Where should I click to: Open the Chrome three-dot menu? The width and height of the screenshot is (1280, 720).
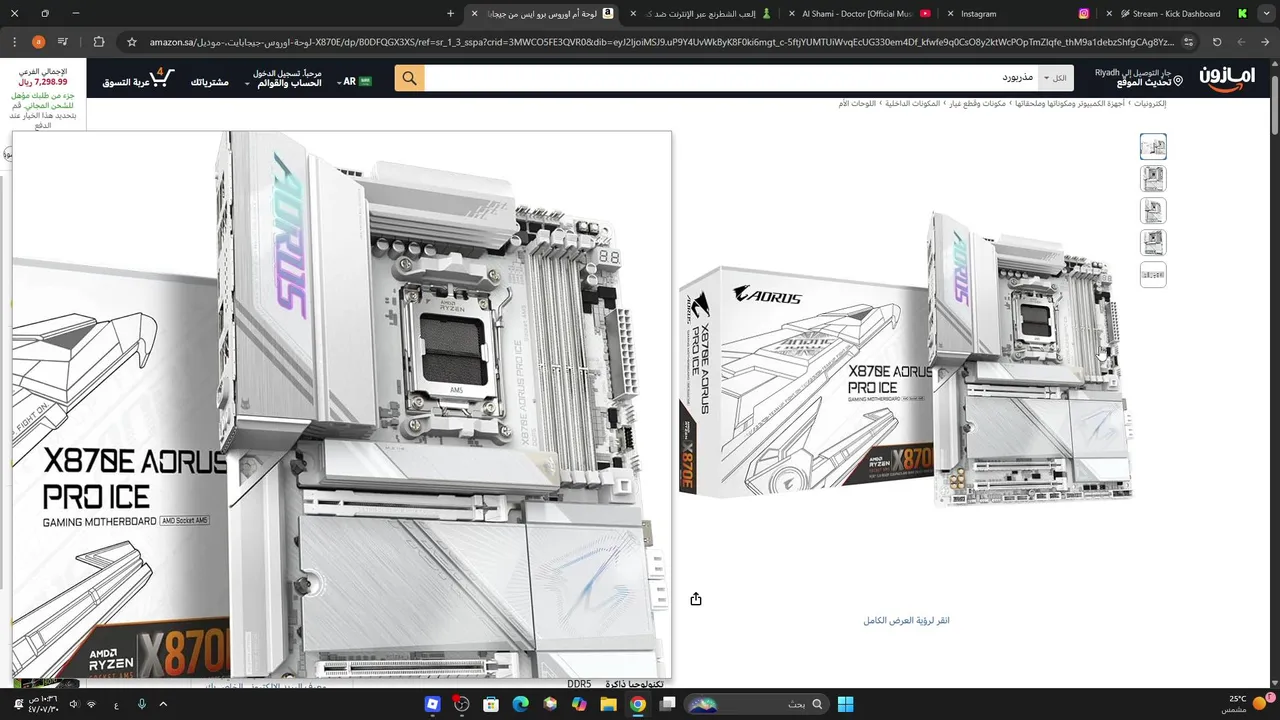(14, 42)
